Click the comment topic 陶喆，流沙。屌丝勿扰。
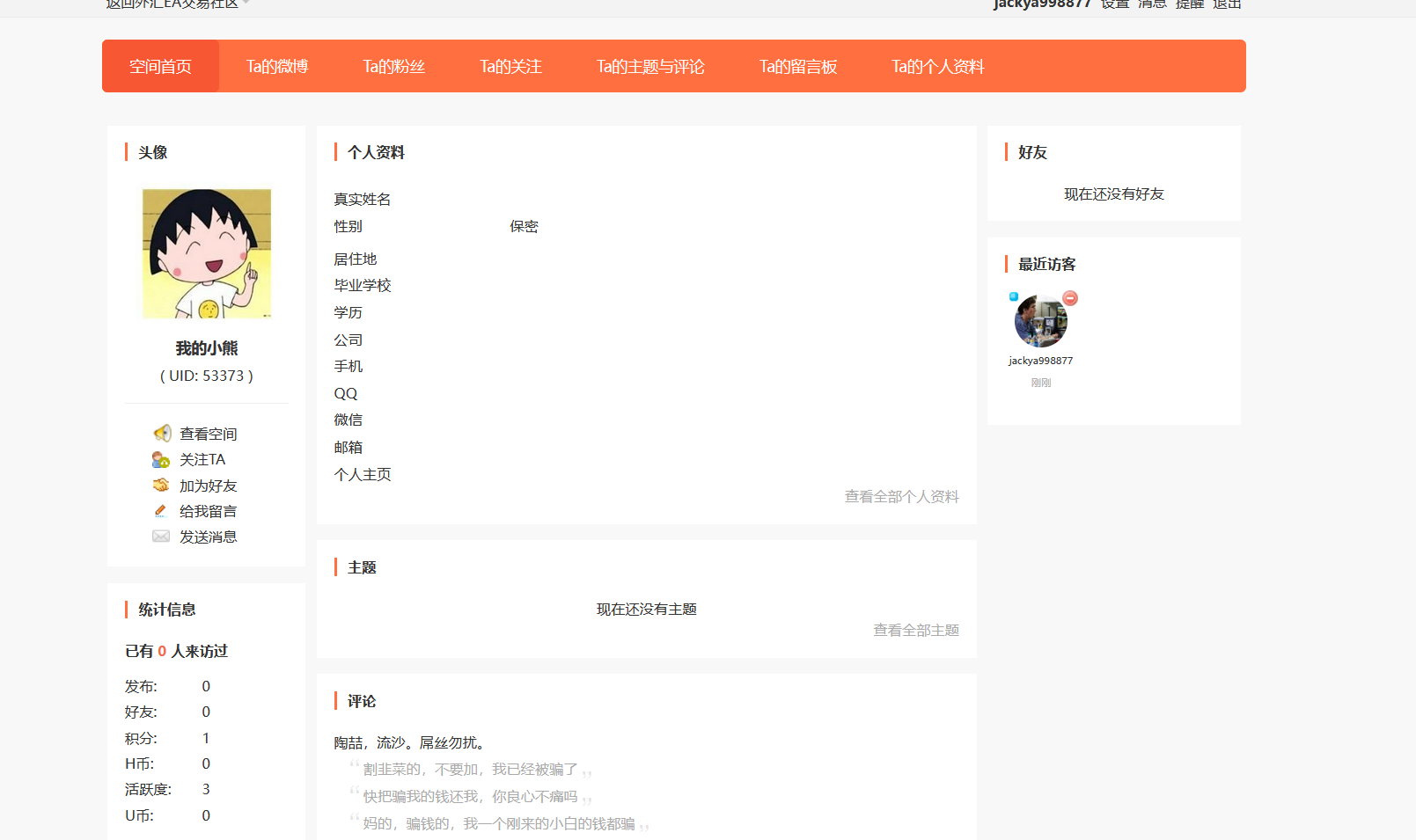 (411, 743)
